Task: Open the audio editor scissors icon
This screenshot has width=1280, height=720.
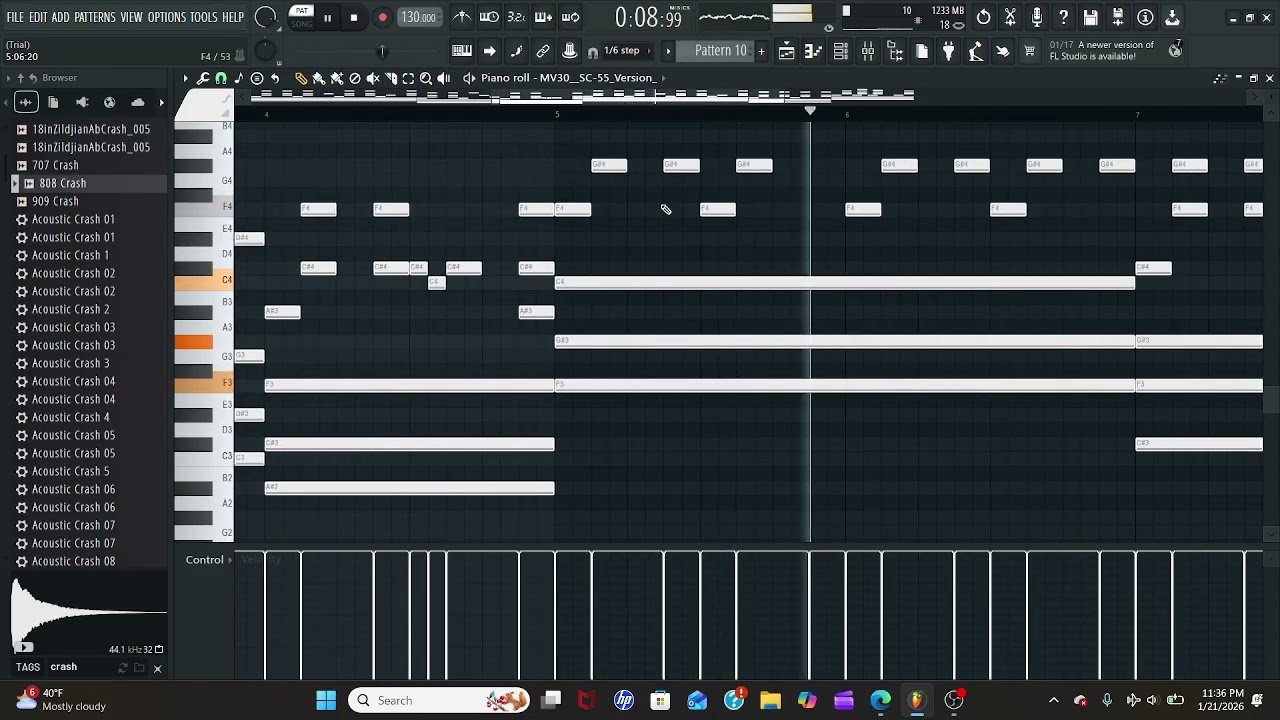Action: (1011, 17)
